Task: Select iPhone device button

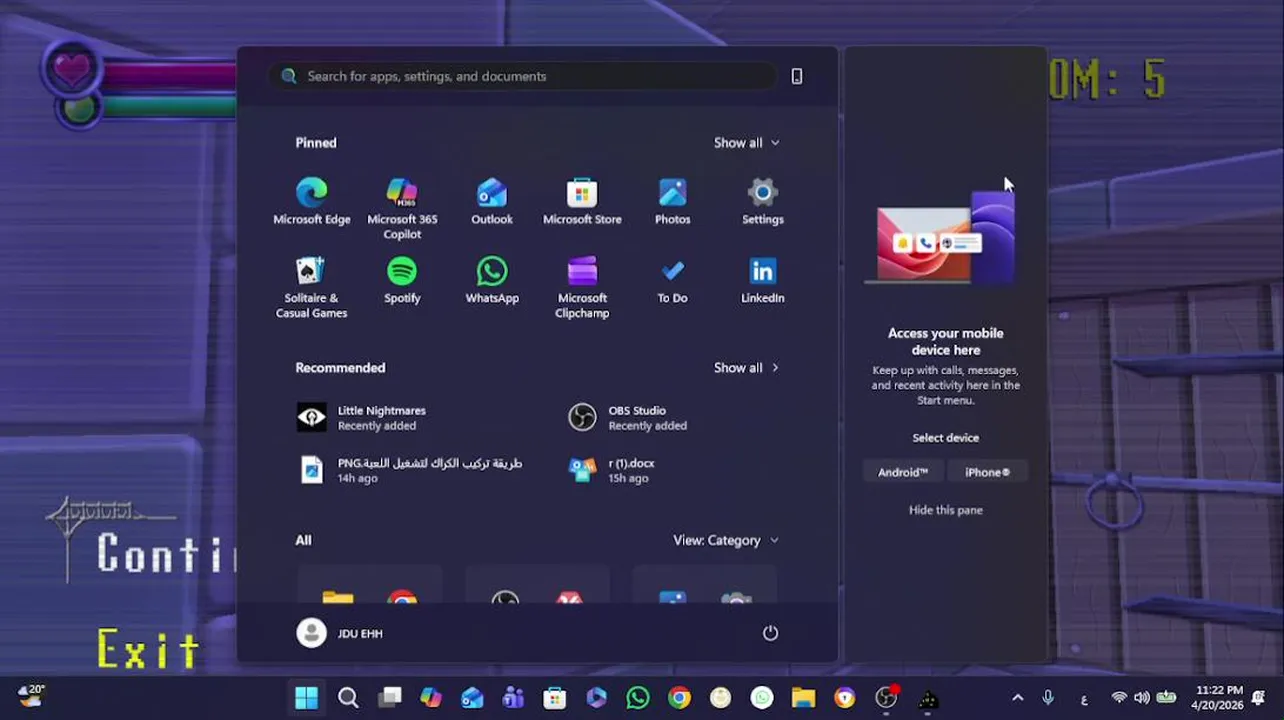Action: pyautogui.click(x=987, y=472)
